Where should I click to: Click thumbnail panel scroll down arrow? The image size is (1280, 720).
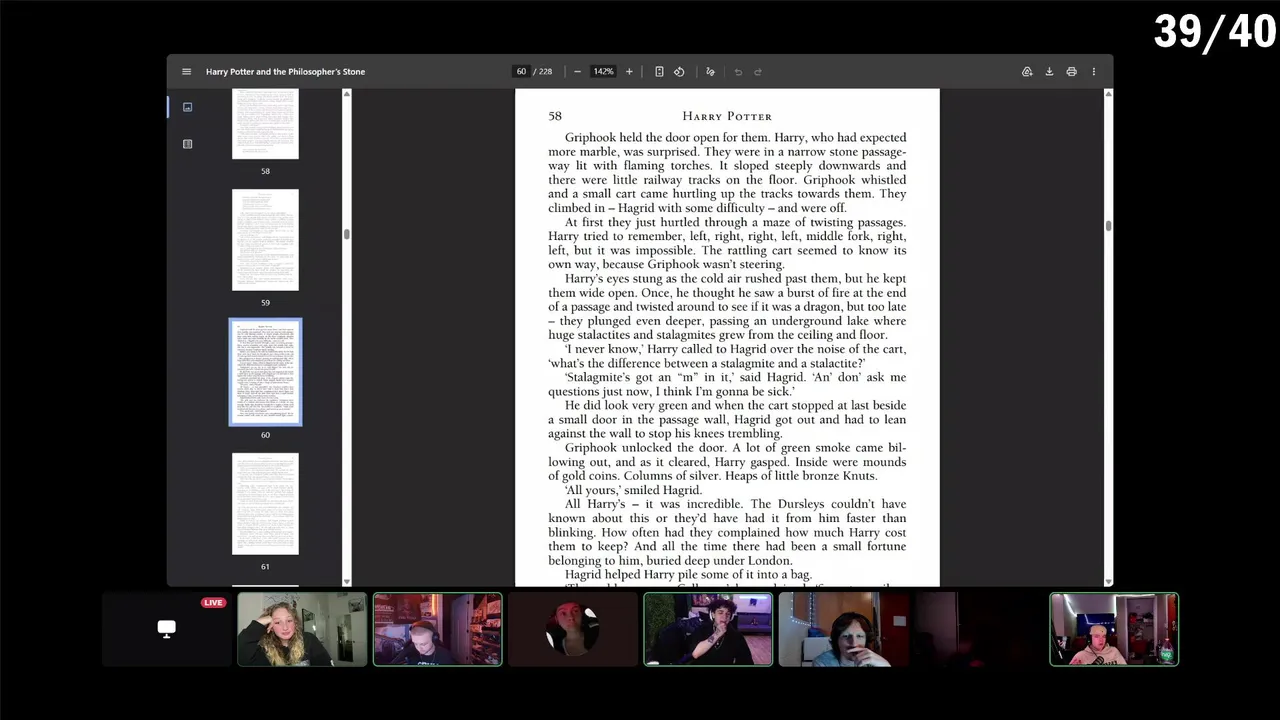(347, 581)
